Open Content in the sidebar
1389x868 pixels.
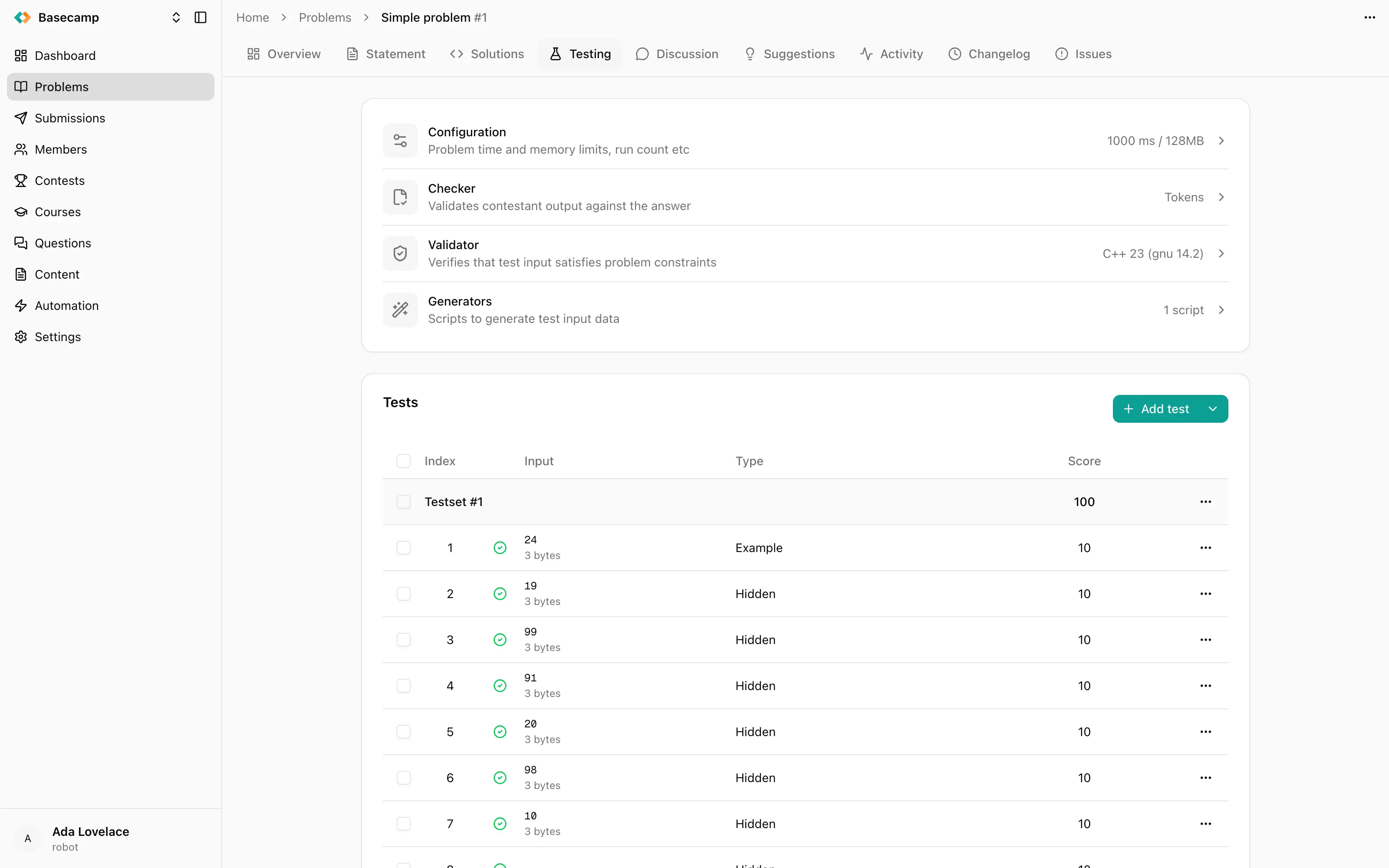[110, 274]
